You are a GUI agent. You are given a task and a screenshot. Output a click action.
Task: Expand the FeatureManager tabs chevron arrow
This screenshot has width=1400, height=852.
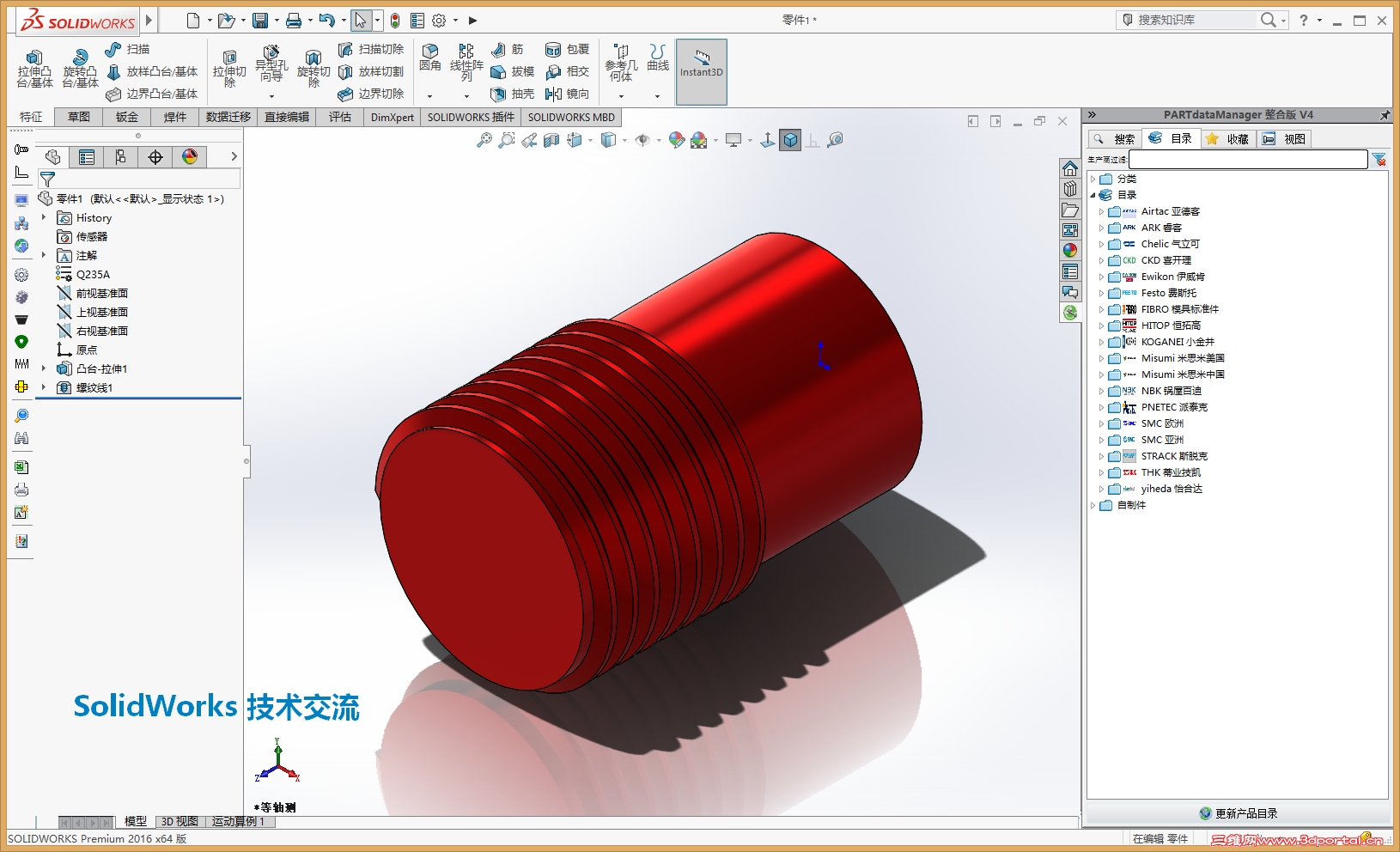click(234, 156)
